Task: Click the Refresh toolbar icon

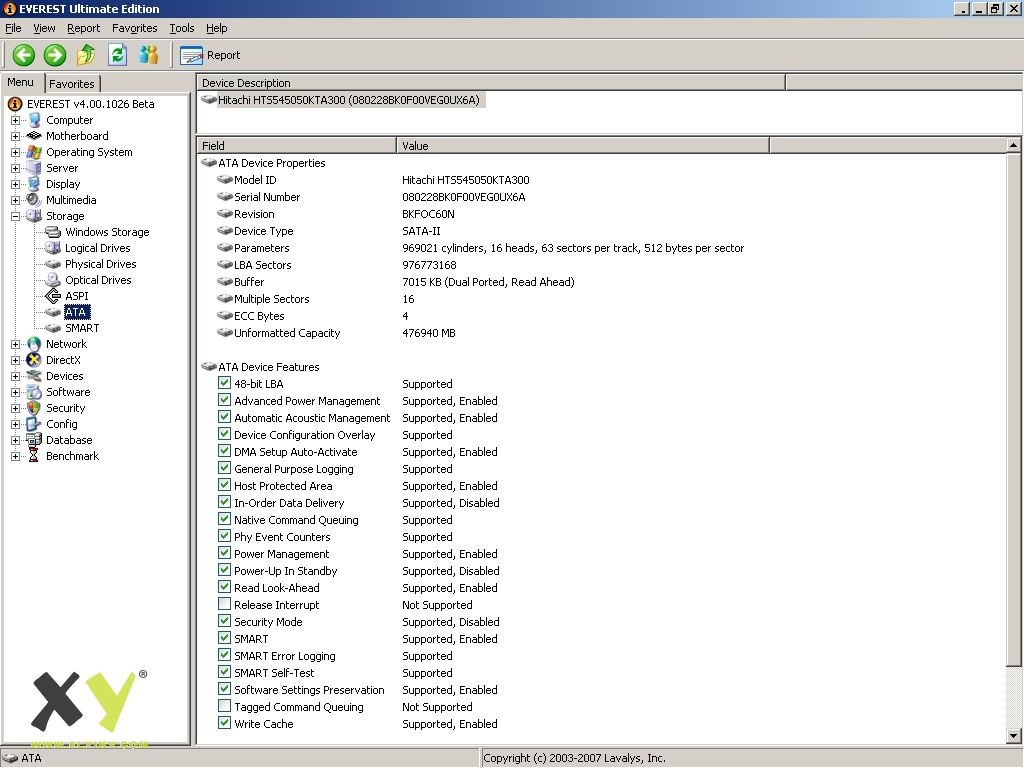Action: [x=118, y=55]
